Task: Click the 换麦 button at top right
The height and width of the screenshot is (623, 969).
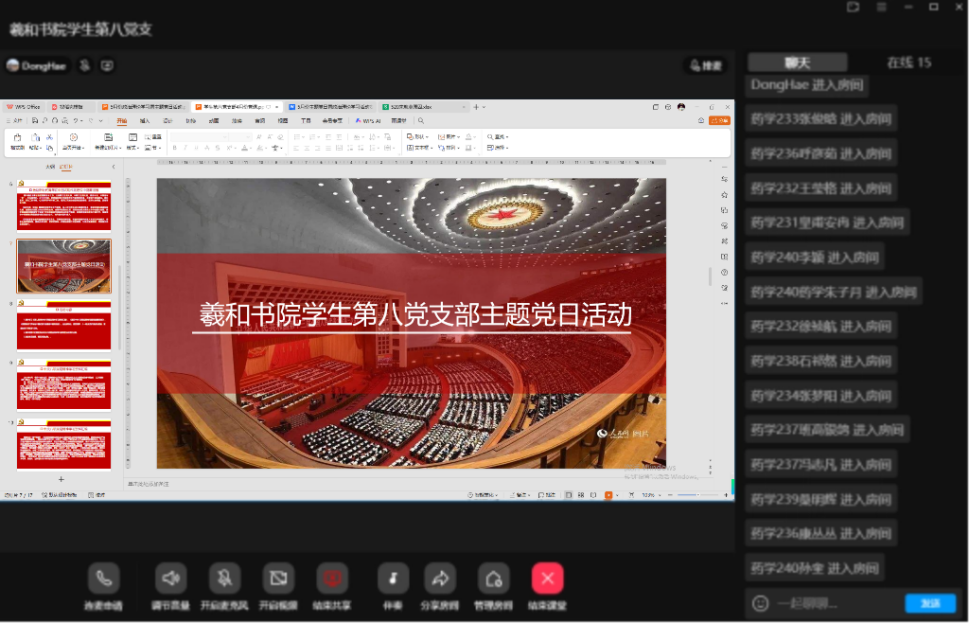Action: tap(705, 65)
